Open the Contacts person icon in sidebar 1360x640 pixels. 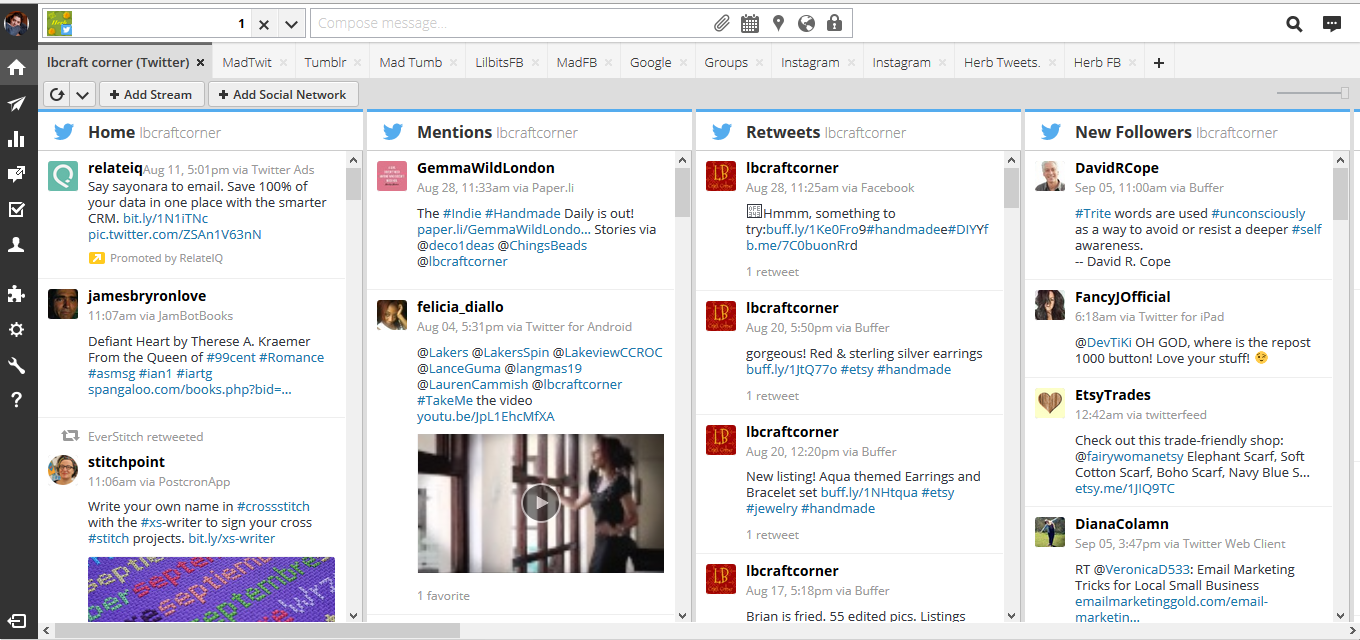pos(17,245)
